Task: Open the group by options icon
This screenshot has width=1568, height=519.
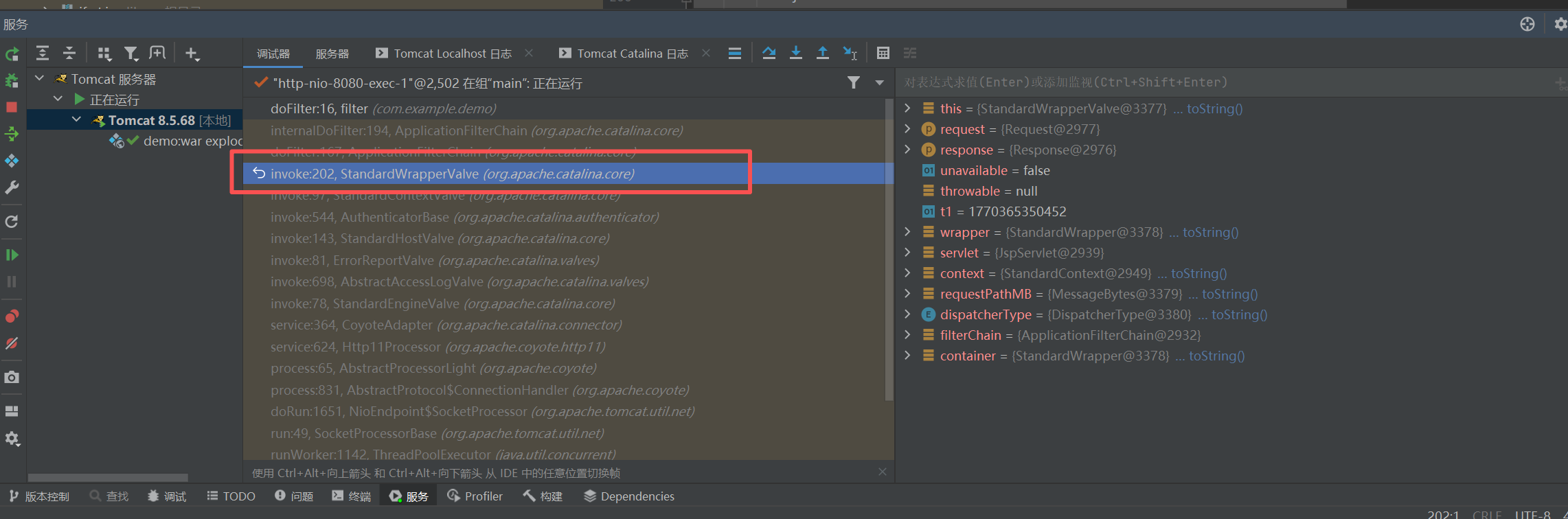Action: point(104,54)
